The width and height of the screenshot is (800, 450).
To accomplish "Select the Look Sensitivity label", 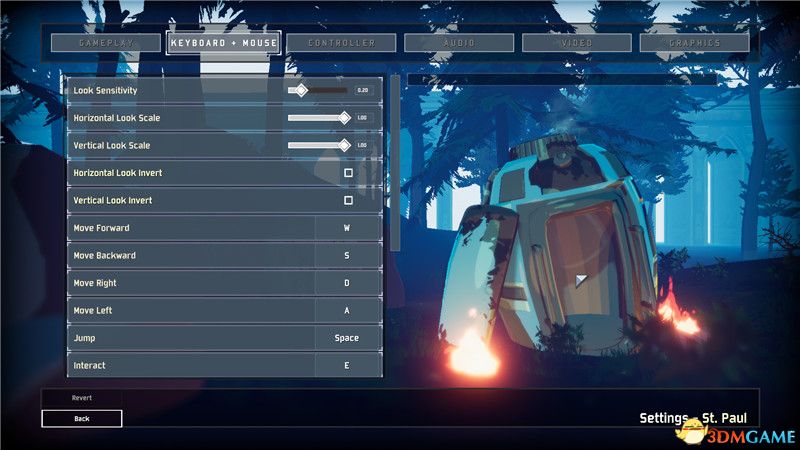I will tap(105, 91).
